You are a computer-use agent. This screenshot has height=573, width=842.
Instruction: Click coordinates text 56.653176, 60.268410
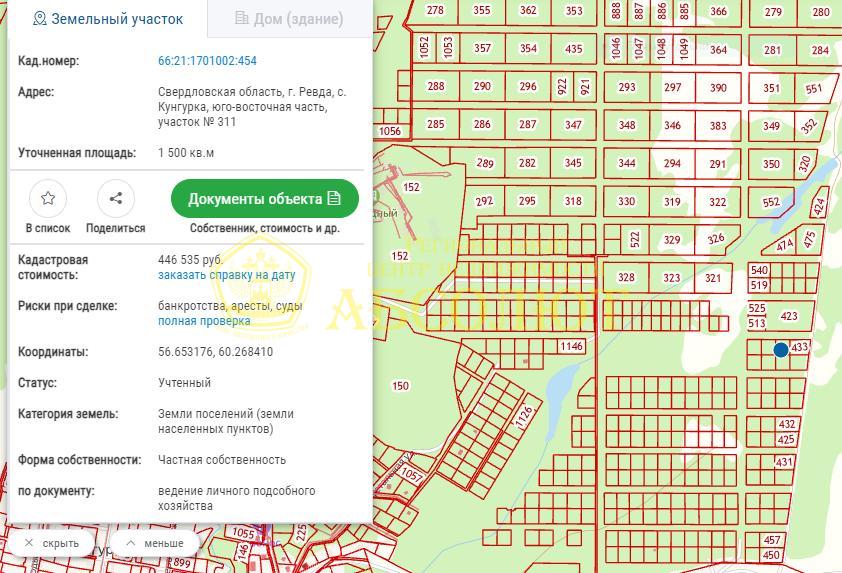(x=215, y=352)
